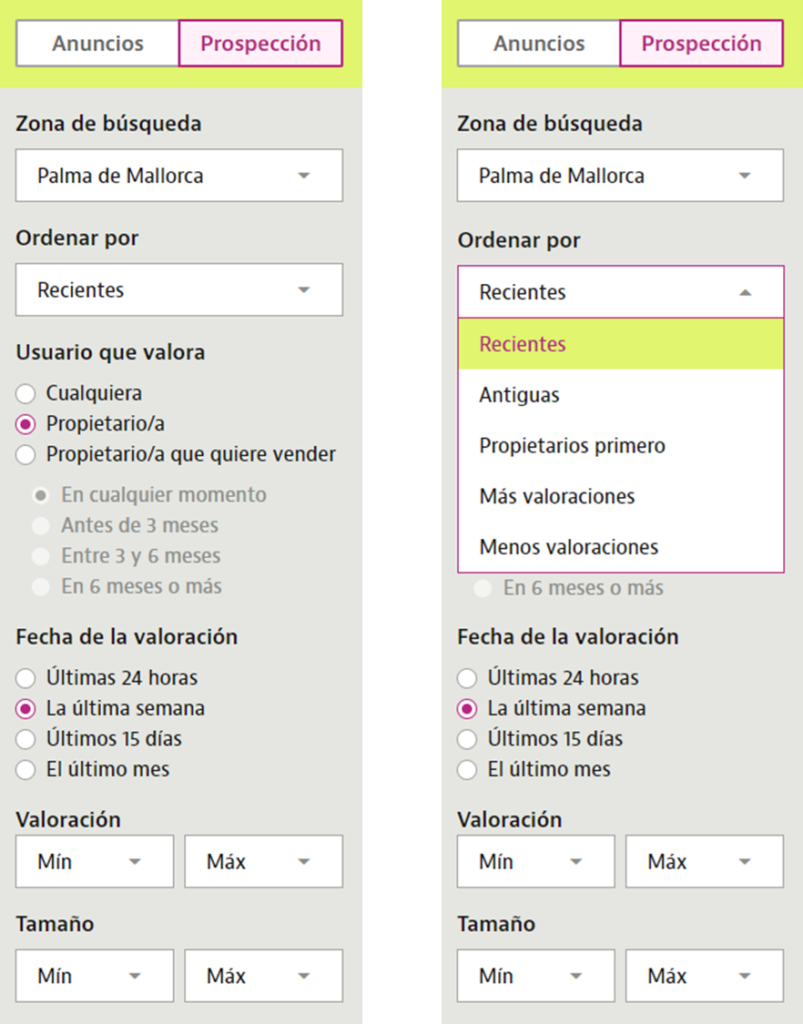Select "En cualquier momento" radio option
803x1024 pixels.
pos(41,495)
